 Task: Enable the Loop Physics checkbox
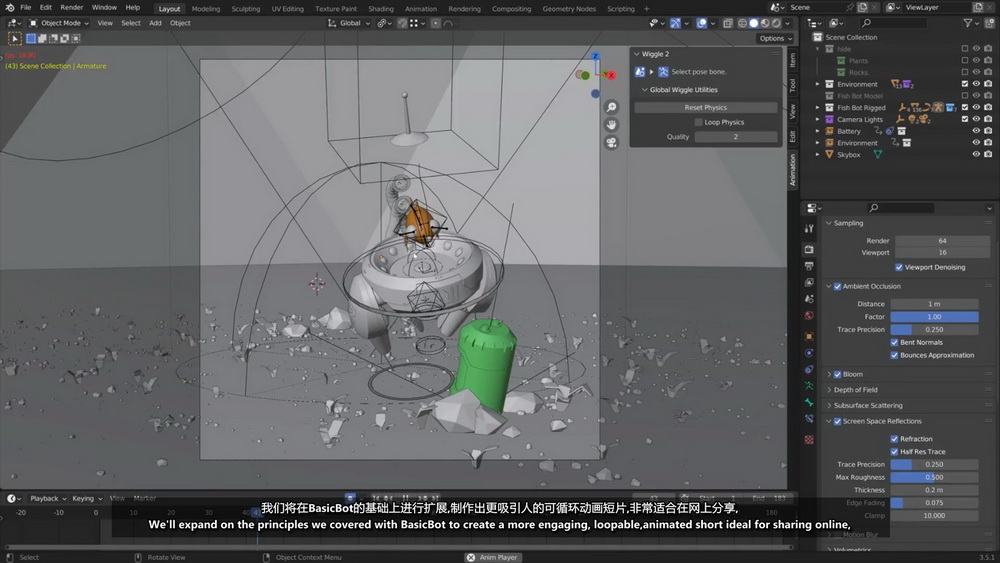point(698,122)
